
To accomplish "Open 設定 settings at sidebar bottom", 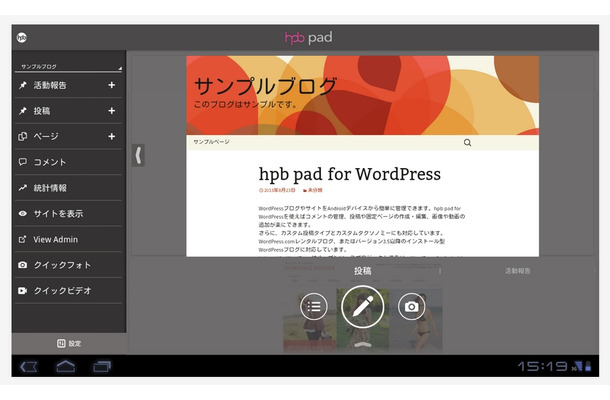I will tap(69, 343).
